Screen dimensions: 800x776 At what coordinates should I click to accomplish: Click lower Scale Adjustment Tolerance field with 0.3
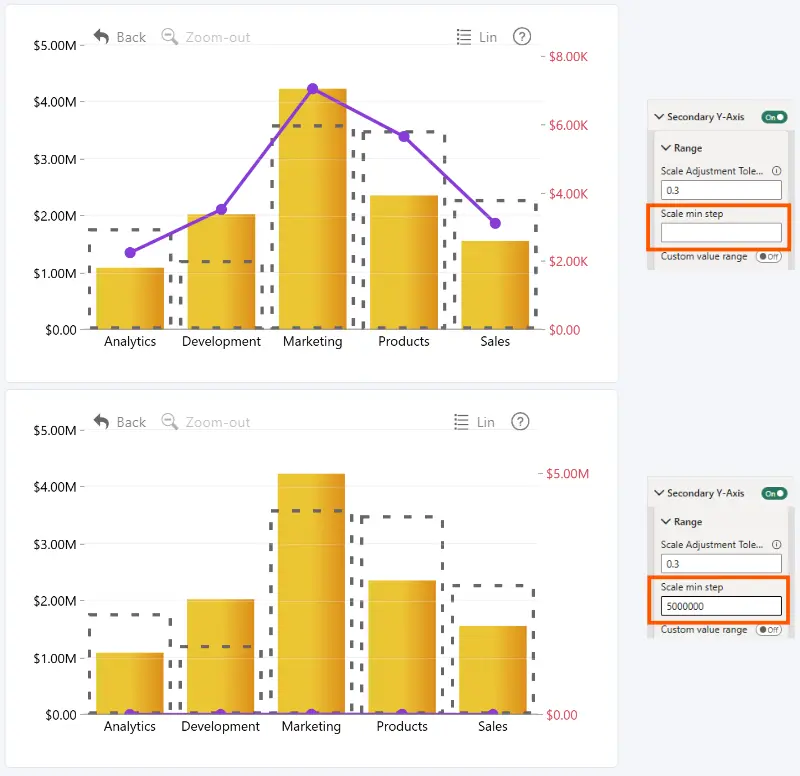[x=721, y=564]
